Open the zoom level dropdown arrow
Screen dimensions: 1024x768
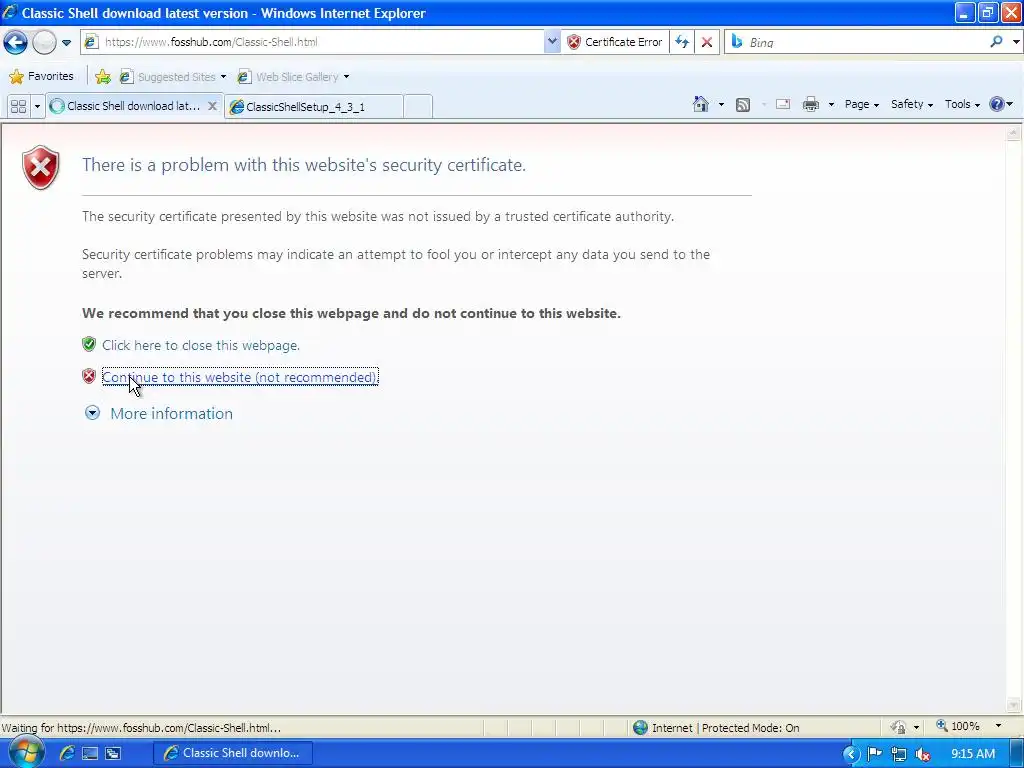pyautogui.click(x=998, y=726)
